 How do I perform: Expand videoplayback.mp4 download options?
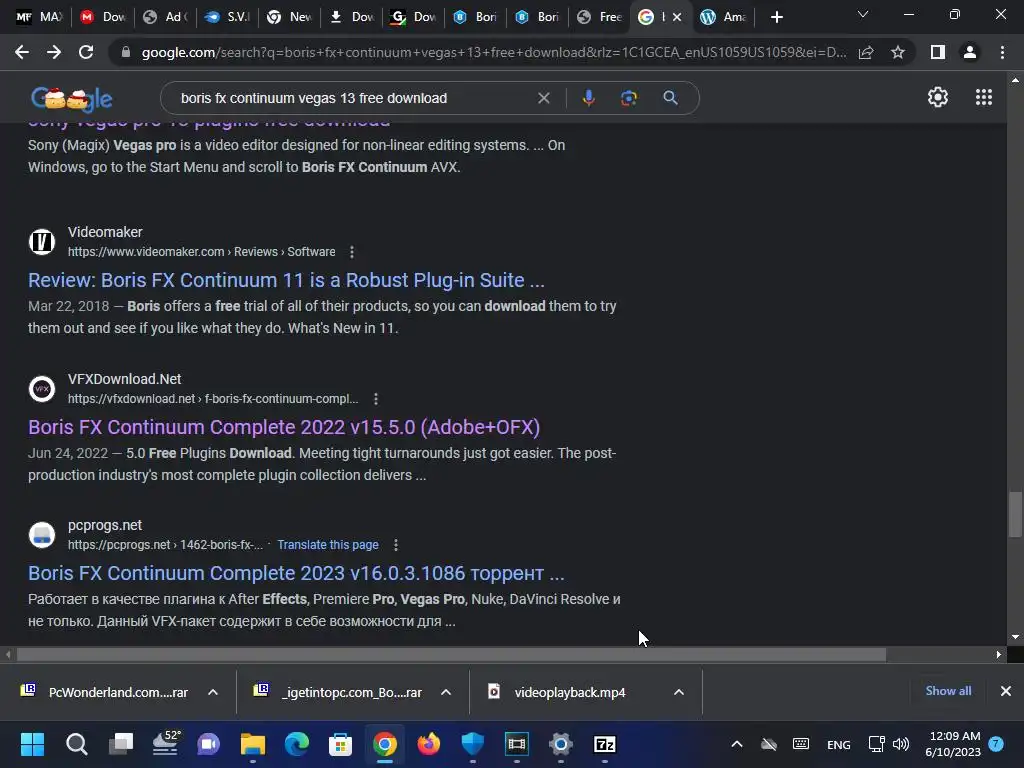coord(679,692)
